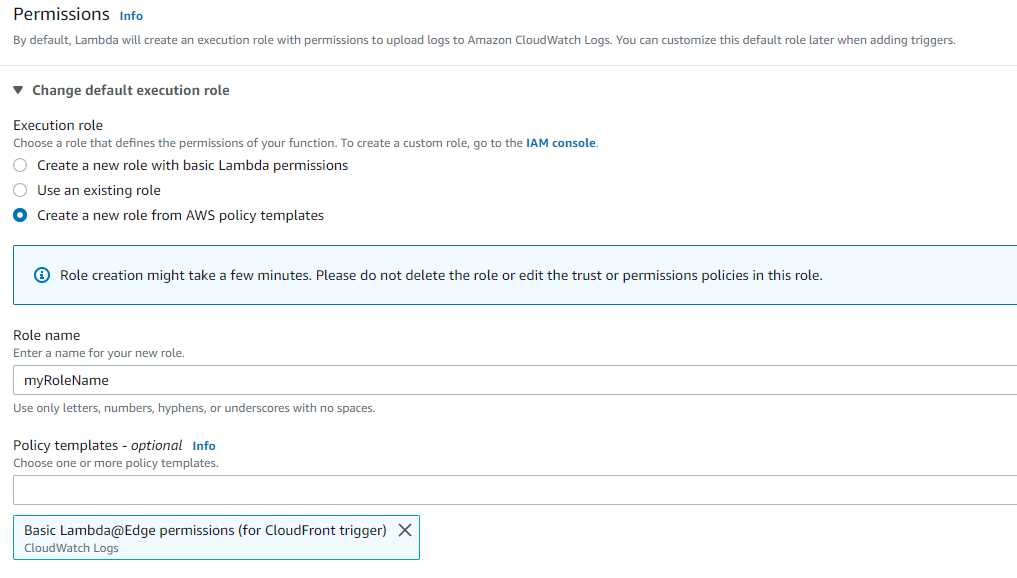Click the Use only letters, numbers hint text
1017x578 pixels.
coord(194,408)
